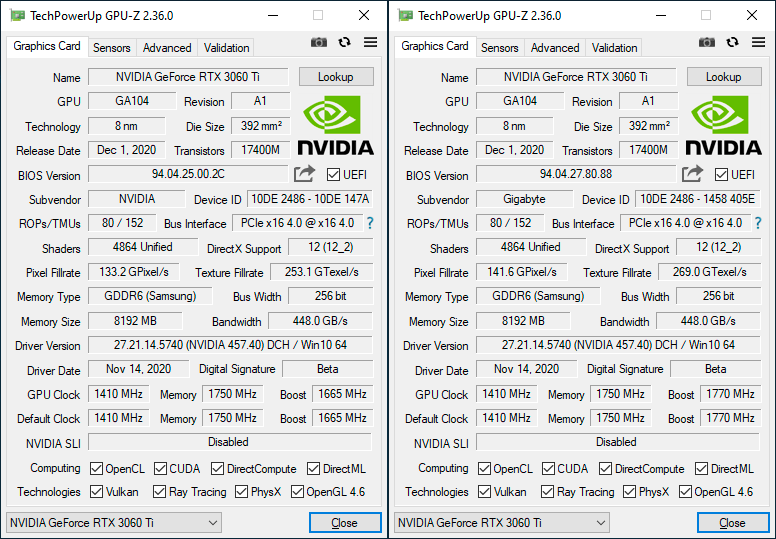Switch to the Sensors tab in the left window
776x539 pixels.
tap(111, 47)
